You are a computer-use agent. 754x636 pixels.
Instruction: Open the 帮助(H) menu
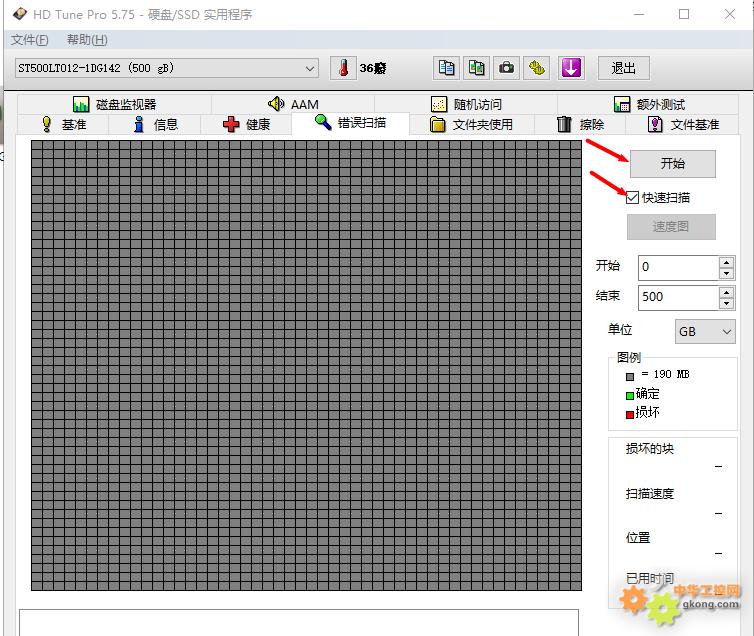87,40
